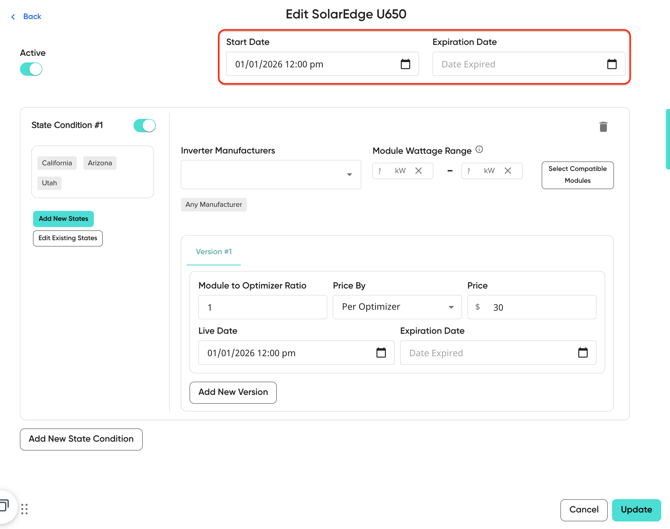This screenshot has height=529, width=670.
Task: Click Module to Optimizer Ratio field
Action: 262,307
